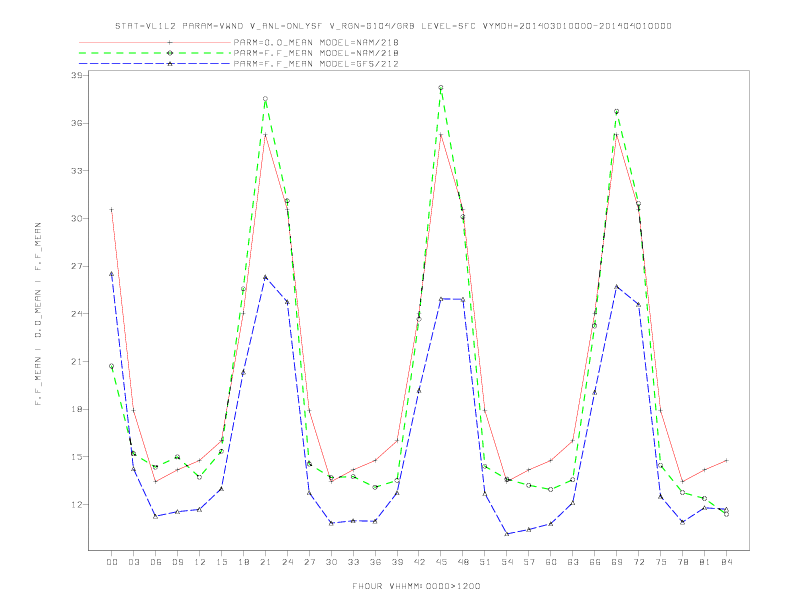Screen dimensions: 792x612
Task: Click the blue triangle peak at hour 21
Action: point(265,277)
